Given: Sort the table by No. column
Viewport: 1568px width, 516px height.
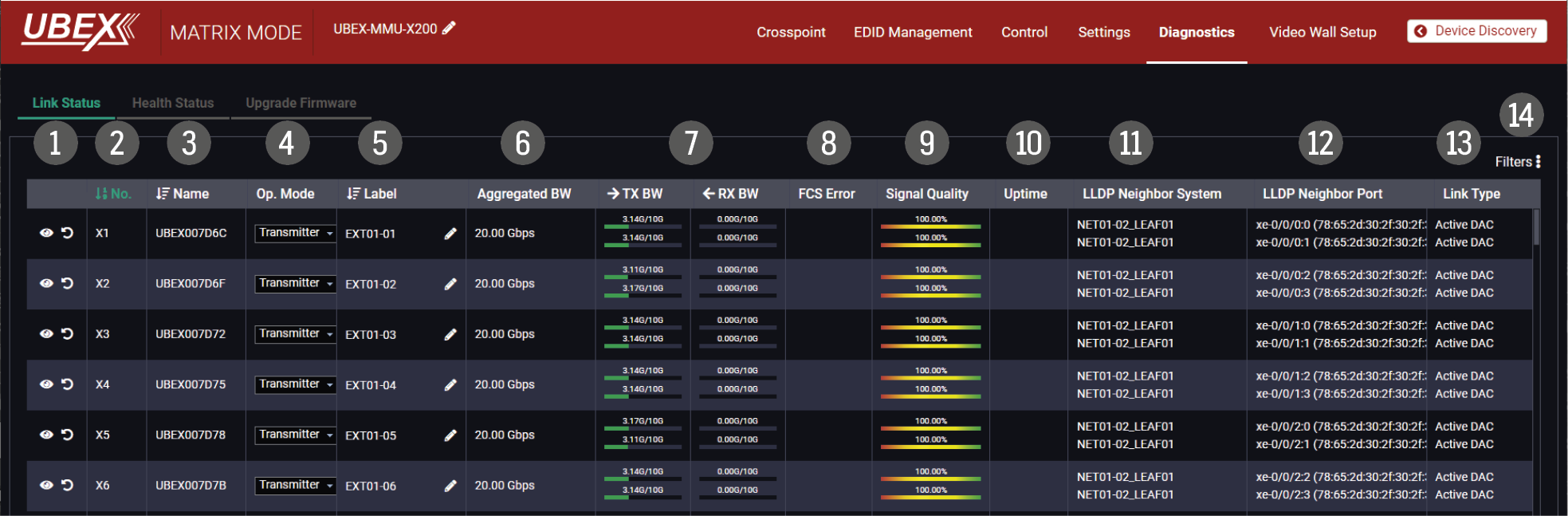Looking at the screenshot, I should pyautogui.click(x=113, y=194).
